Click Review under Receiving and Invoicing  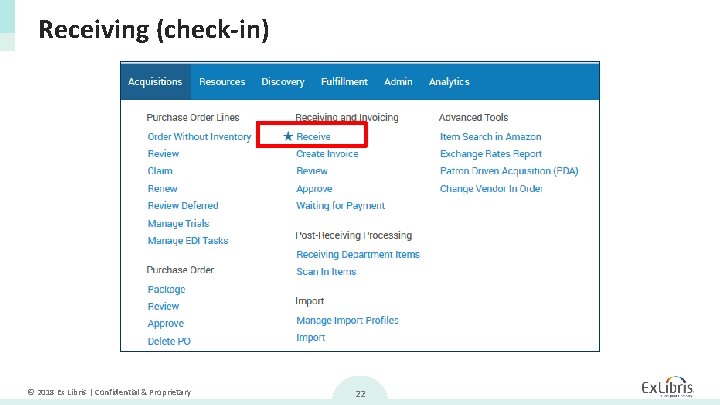click(312, 171)
